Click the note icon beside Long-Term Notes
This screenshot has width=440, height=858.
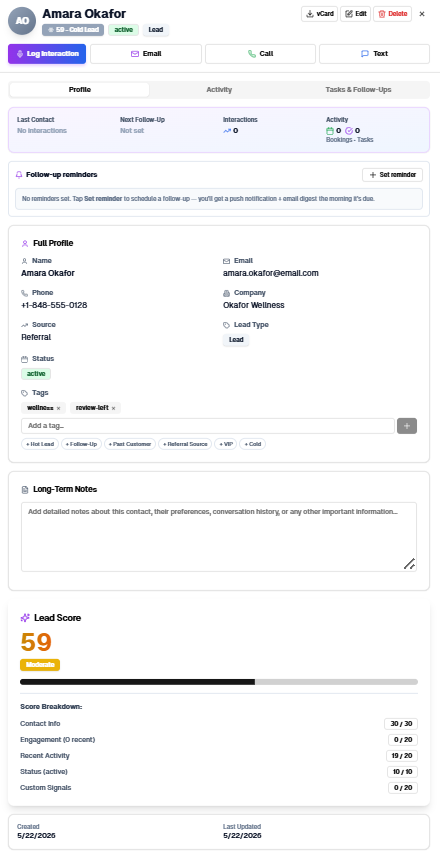[x=25, y=489]
